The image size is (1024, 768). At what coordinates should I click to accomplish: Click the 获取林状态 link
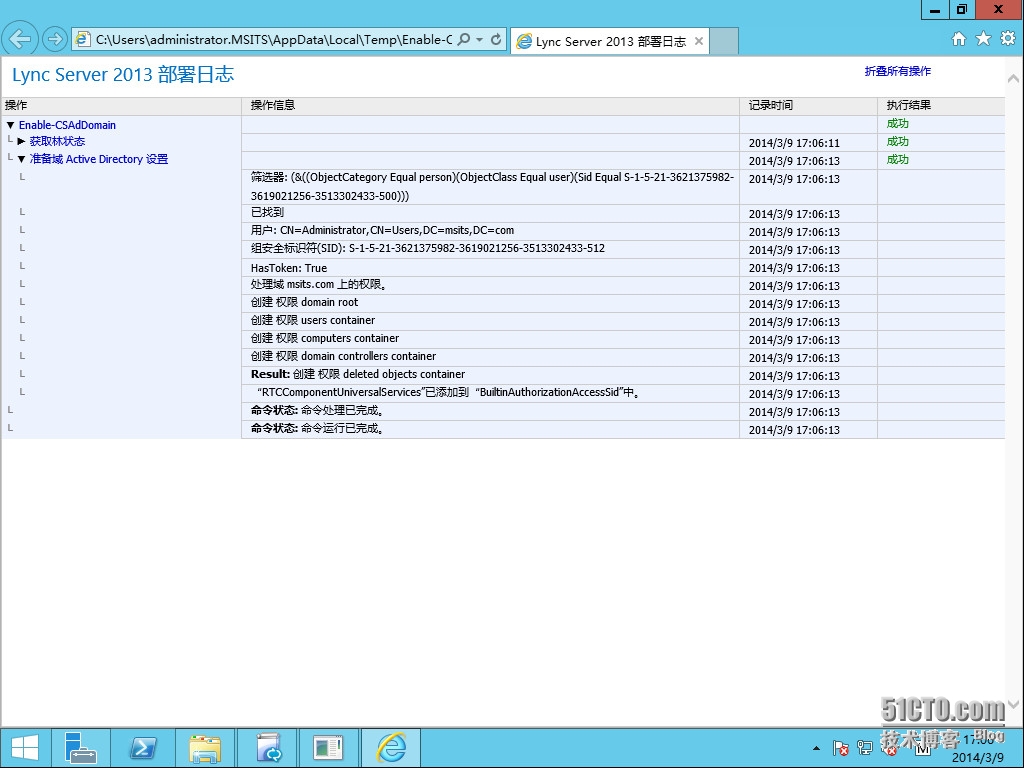pos(57,141)
